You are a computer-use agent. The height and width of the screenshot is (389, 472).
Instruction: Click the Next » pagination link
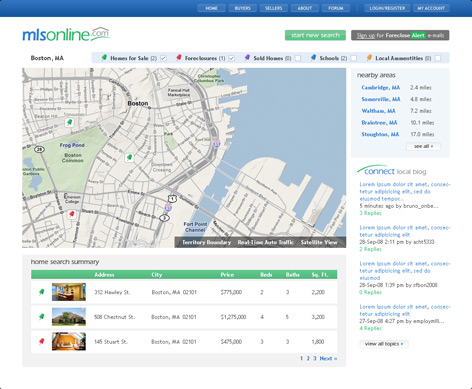[x=328, y=358]
